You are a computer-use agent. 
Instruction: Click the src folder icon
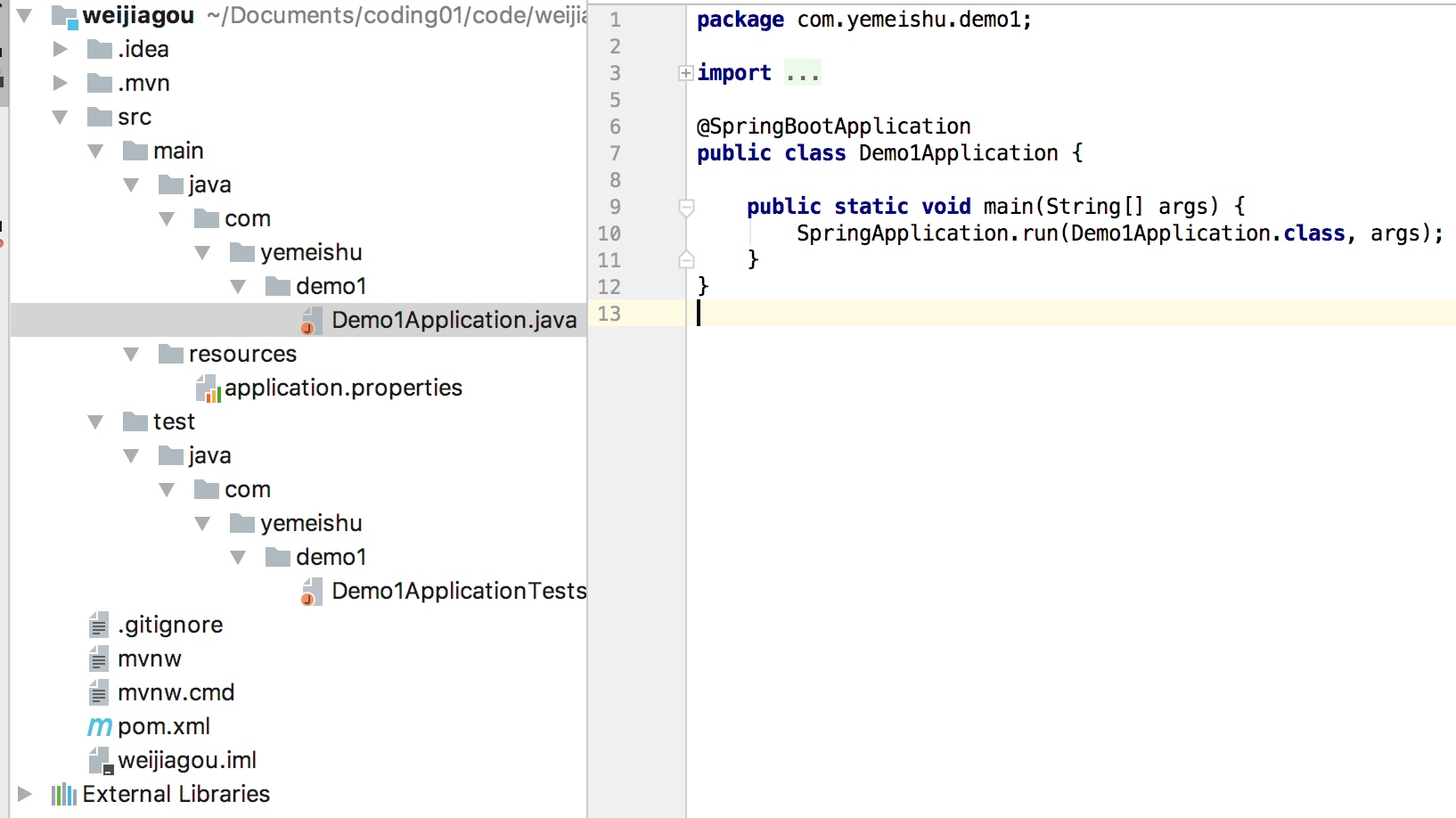pyautogui.click(x=100, y=117)
